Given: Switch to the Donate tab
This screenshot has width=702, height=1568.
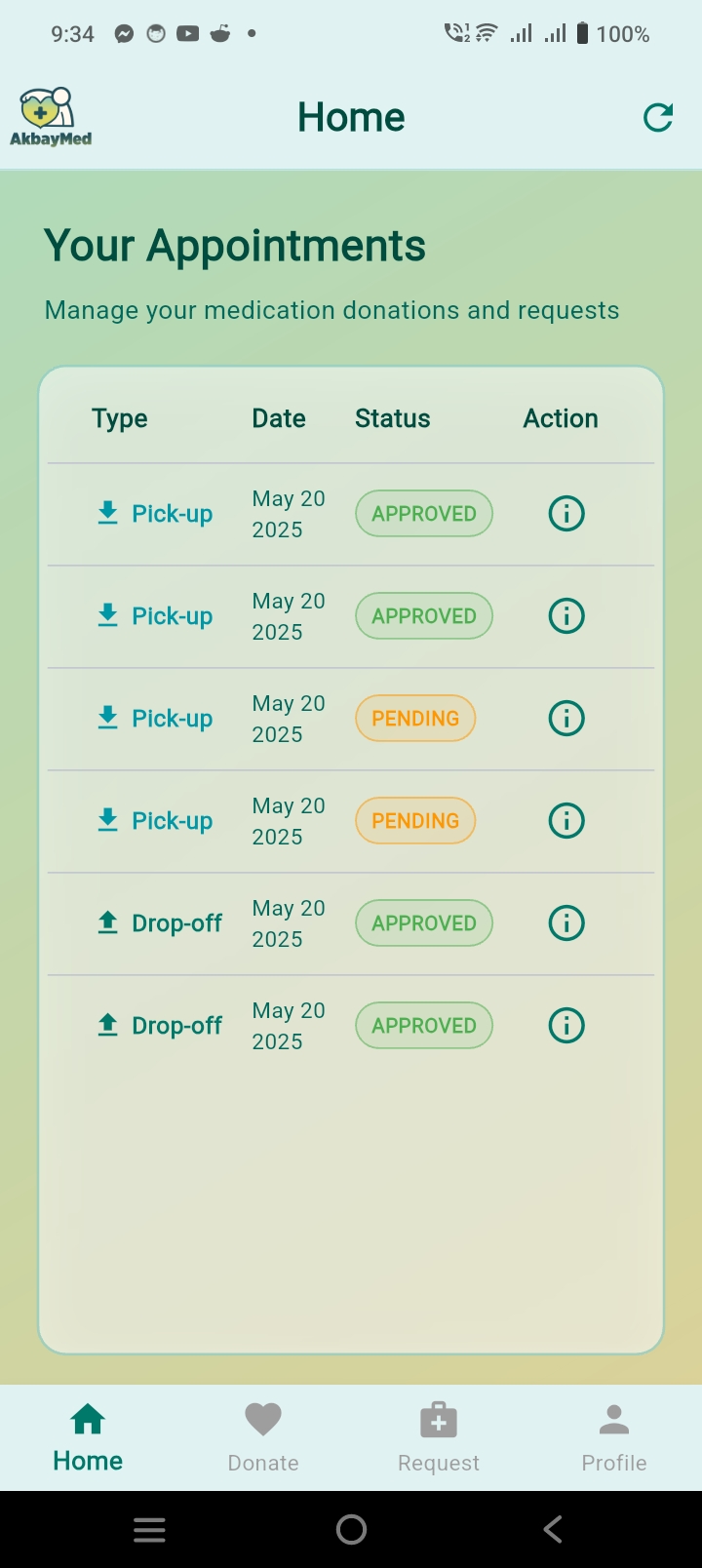Looking at the screenshot, I should pyautogui.click(x=263, y=1437).
